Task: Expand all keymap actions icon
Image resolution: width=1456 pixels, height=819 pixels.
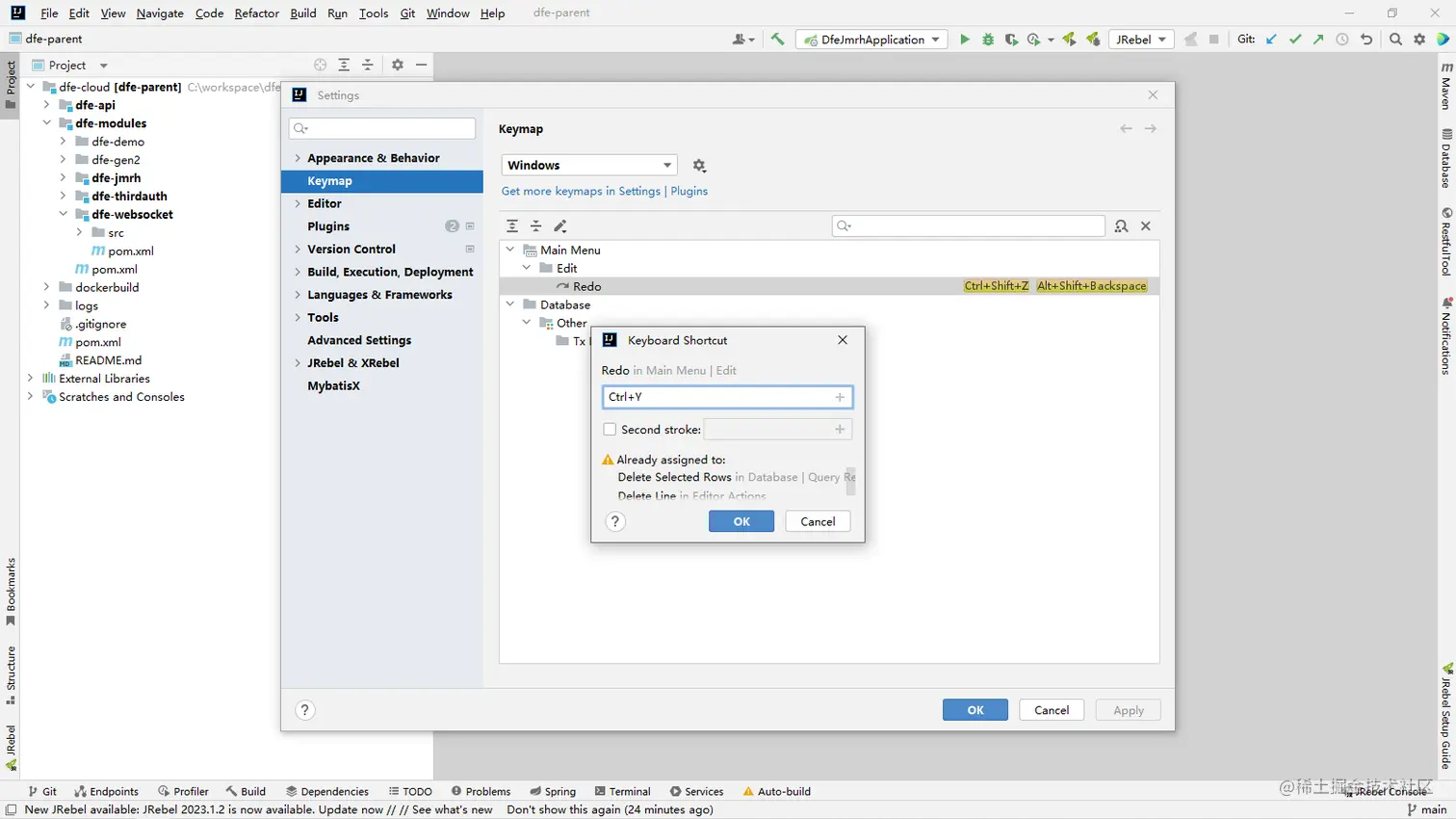Action: coord(512,226)
